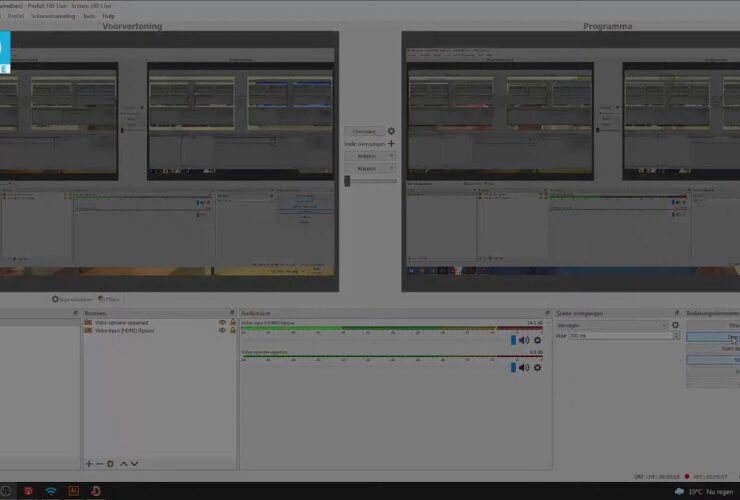Add a quick transition with plus icon
The width and height of the screenshot is (740, 500).
click(x=391, y=143)
